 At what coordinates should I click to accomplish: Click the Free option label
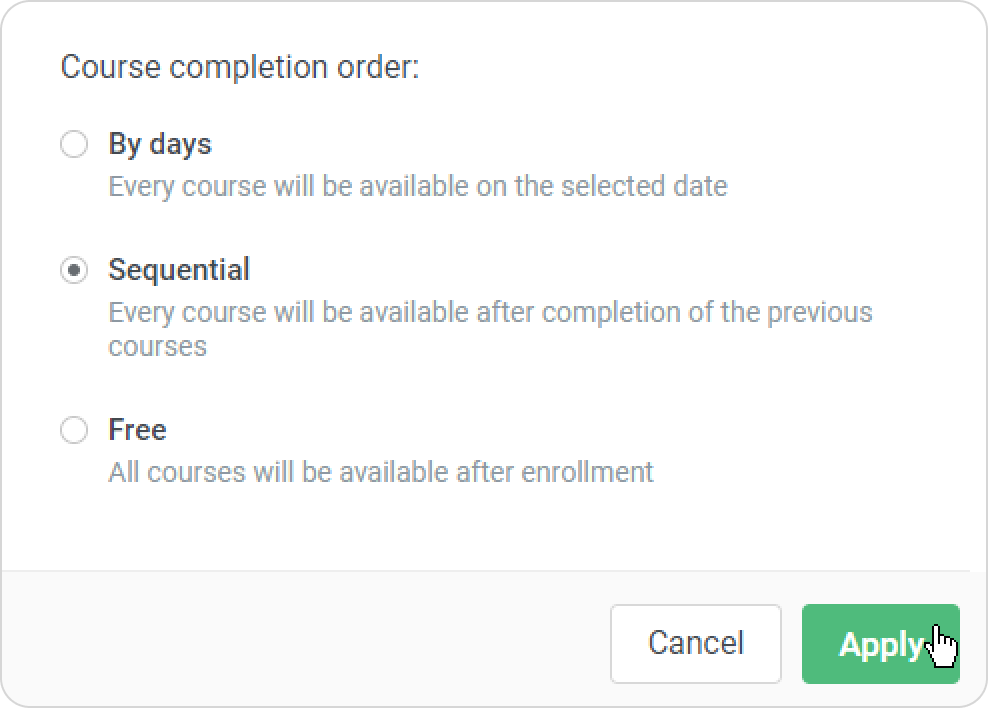tap(137, 430)
